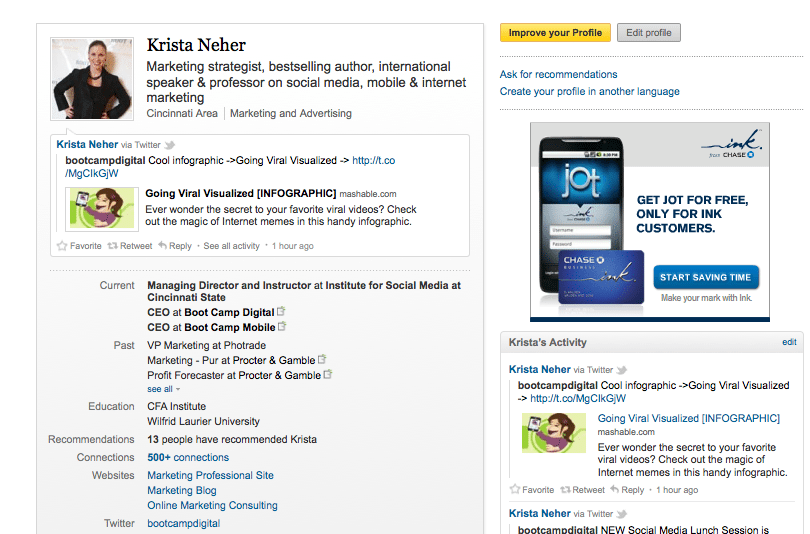810x534 pixels.
Task: Open Online Marketing Consulting website link
Action: 212,506
